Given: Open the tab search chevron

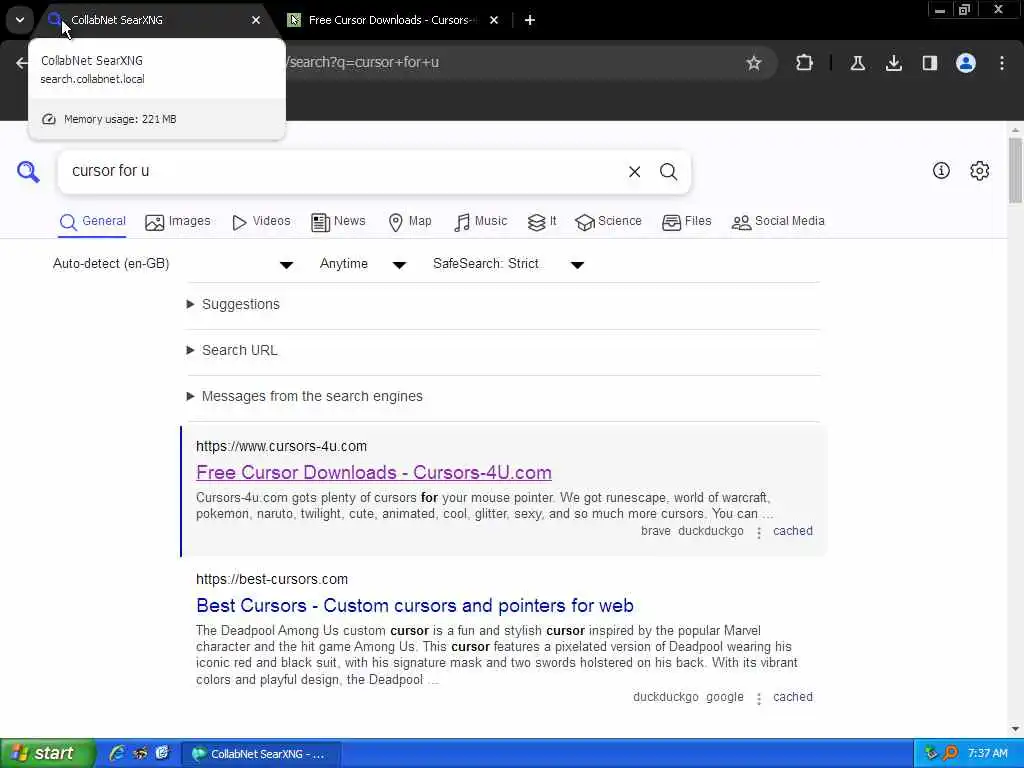Looking at the screenshot, I should tap(20, 20).
